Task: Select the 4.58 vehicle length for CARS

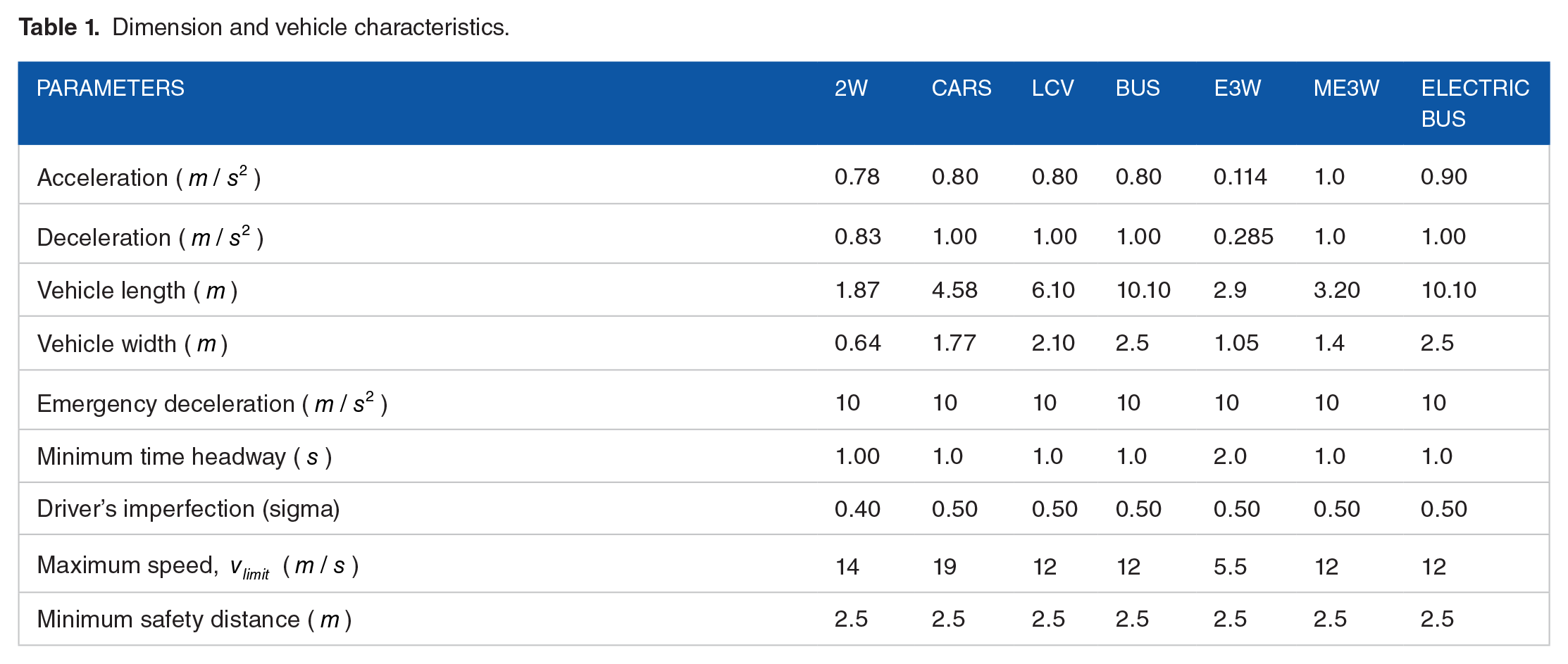Action: point(954,290)
